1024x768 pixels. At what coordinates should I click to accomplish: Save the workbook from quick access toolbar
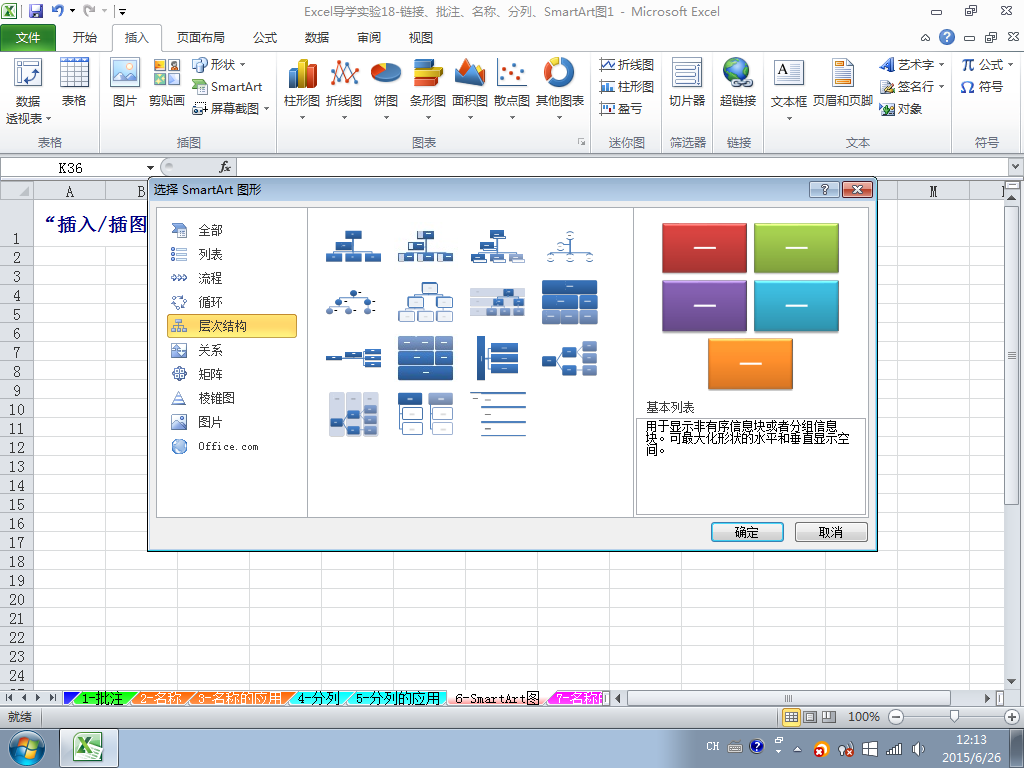coord(36,11)
